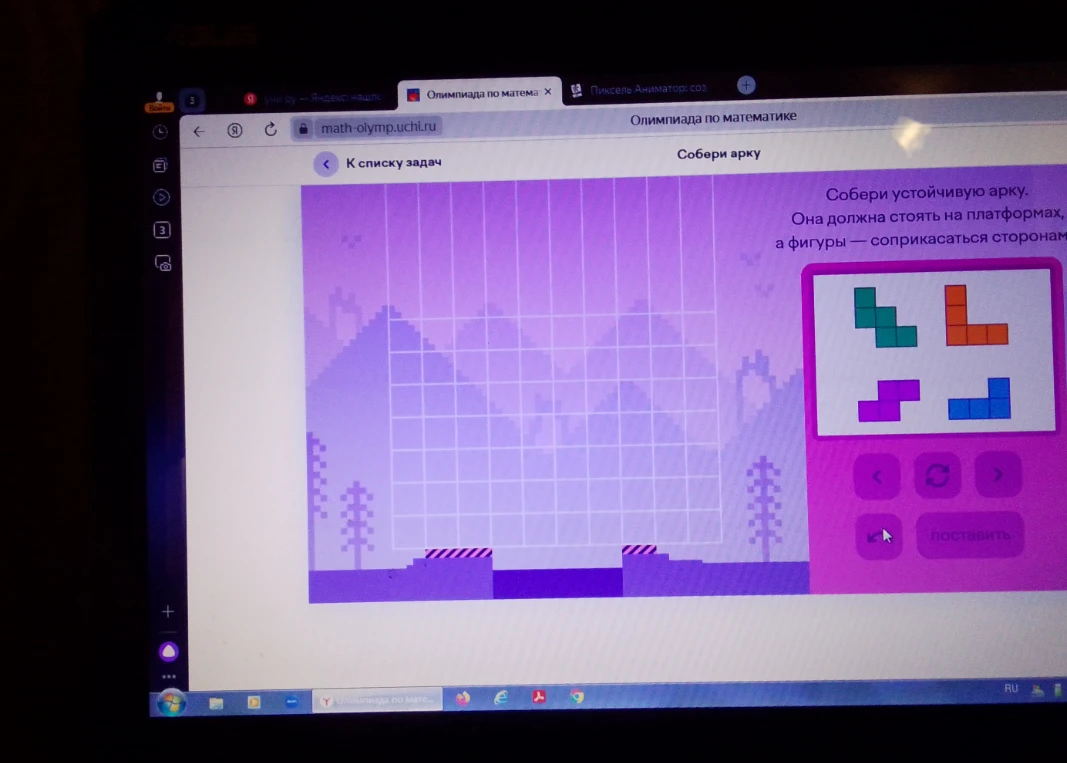The image size is (1067, 763).
Task: Launch Chrome from the taskbar
Action: pos(577,696)
